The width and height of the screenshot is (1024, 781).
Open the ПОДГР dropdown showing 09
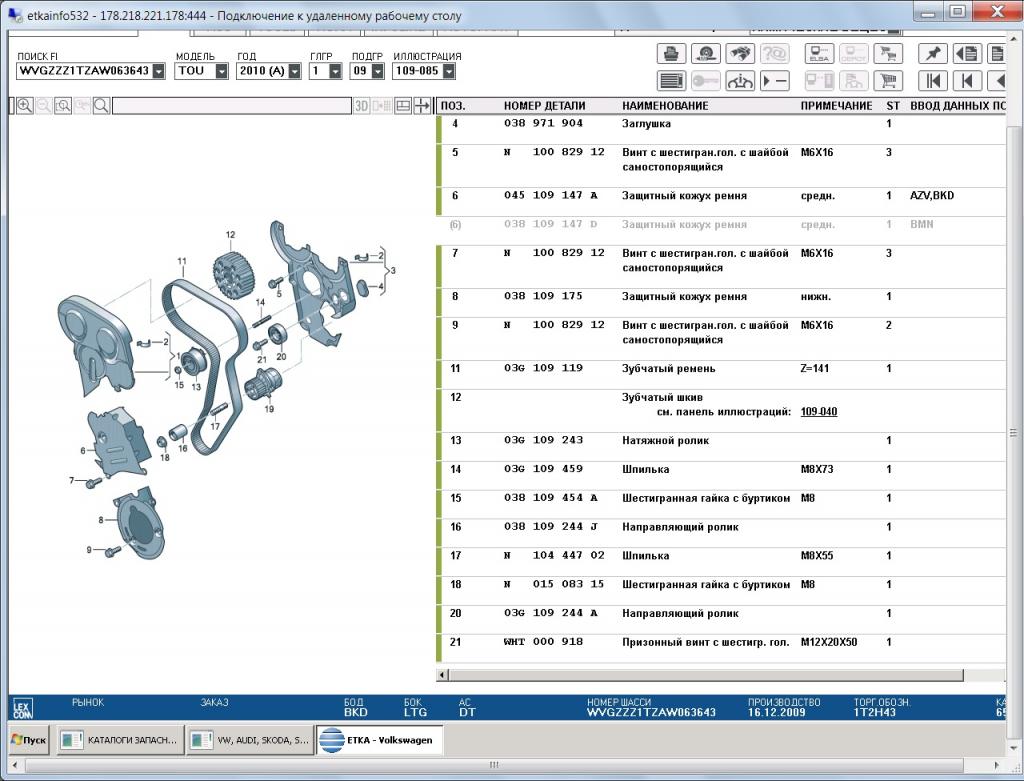(x=377, y=71)
